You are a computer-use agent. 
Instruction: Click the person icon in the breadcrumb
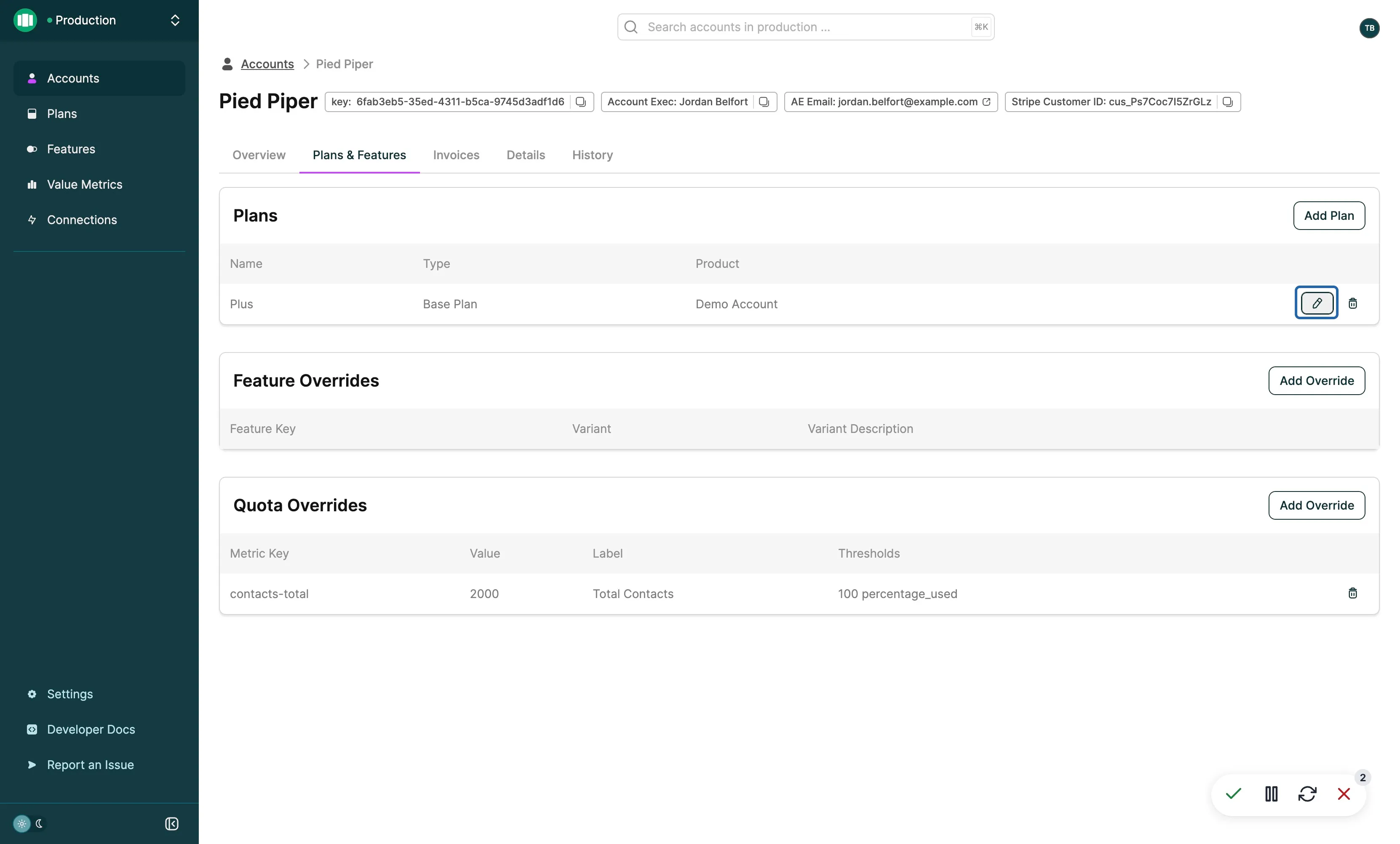coord(227,64)
